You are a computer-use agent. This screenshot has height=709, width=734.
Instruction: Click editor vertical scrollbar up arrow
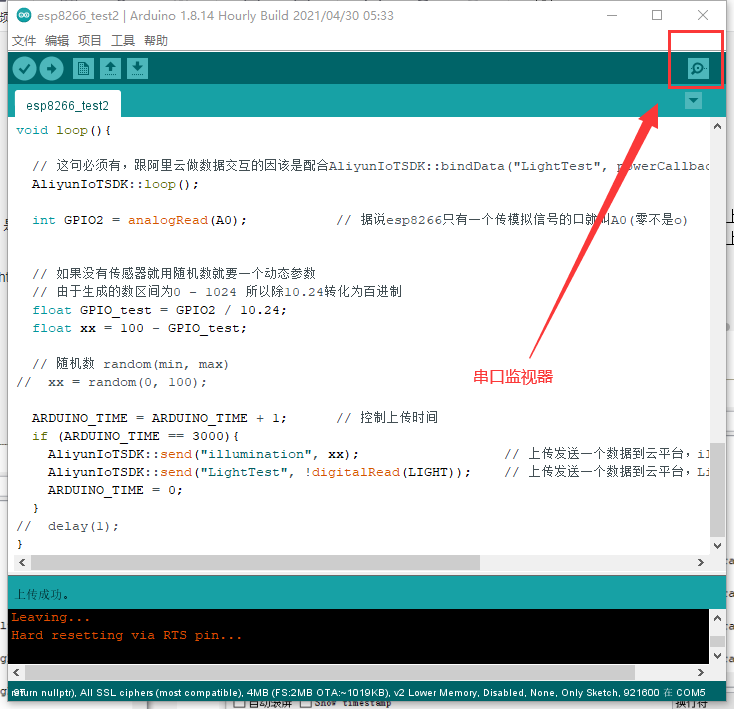pos(717,126)
